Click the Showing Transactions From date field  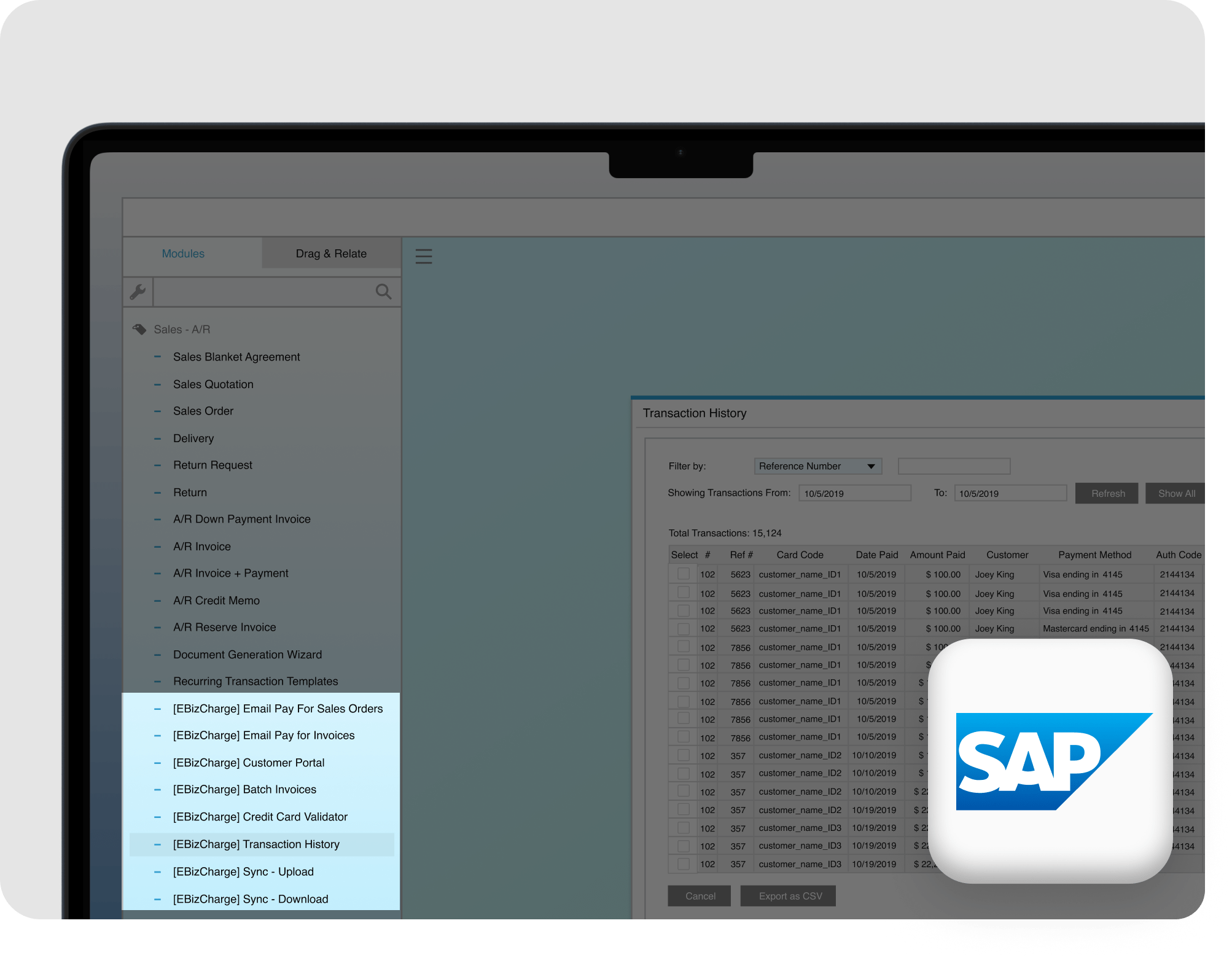[x=854, y=493]
